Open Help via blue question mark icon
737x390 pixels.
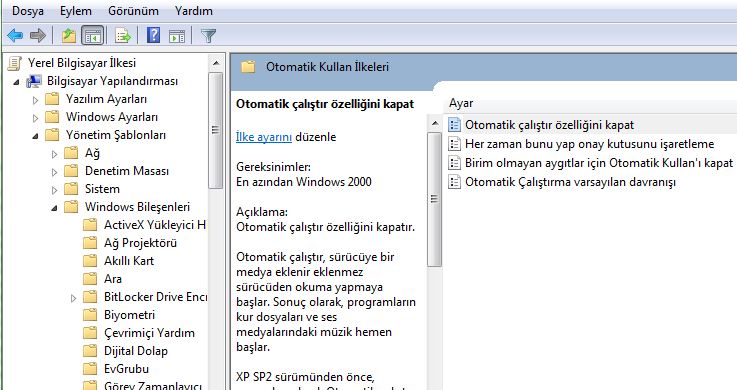153,35
